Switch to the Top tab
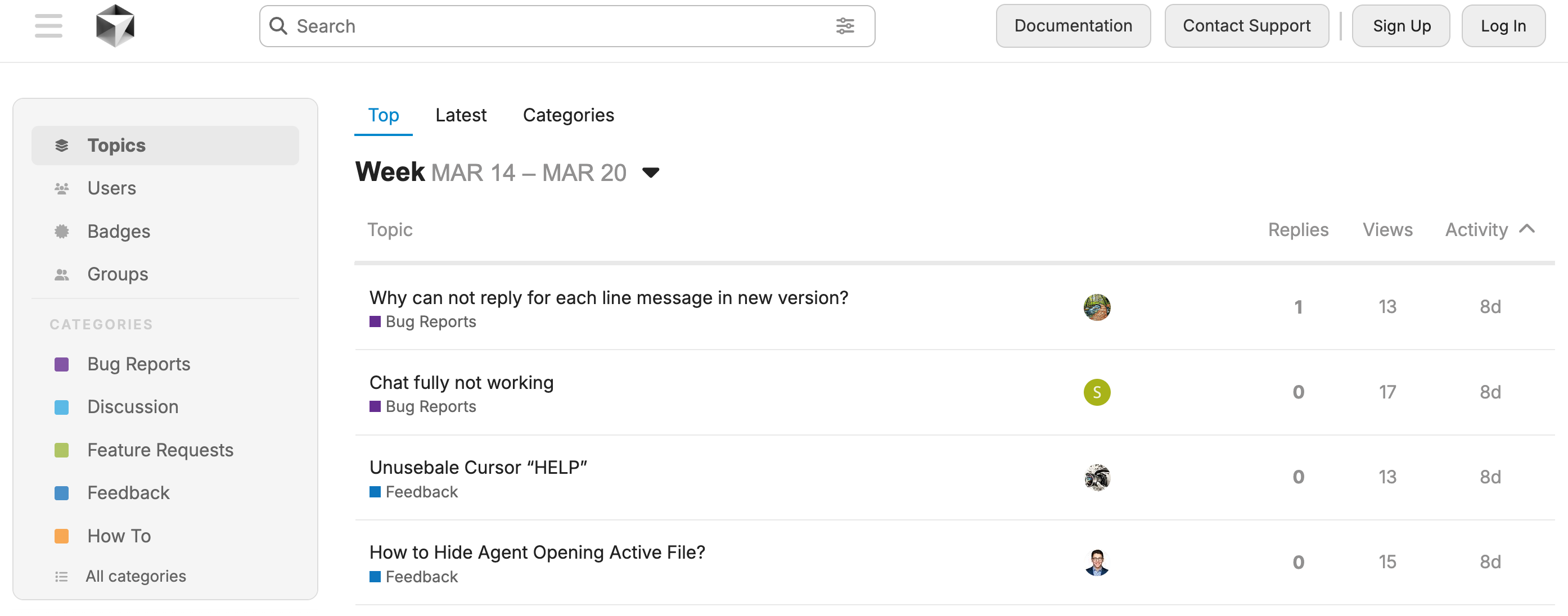This screenshot has height=616, width=1568. click(384, 115)
